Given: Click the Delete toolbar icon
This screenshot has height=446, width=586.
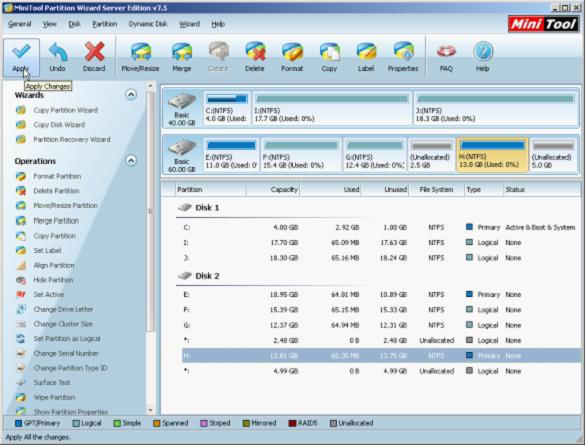Looking at the screenshot, I should click(x=255, y=52).
